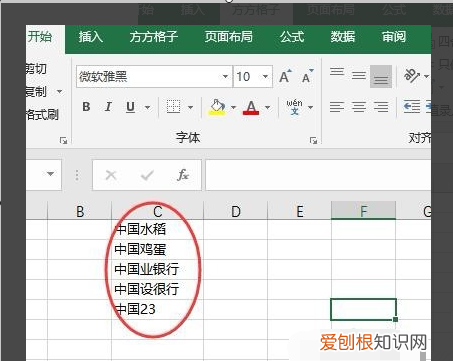
Task: Apply red font color
Action: click(251, 107)
